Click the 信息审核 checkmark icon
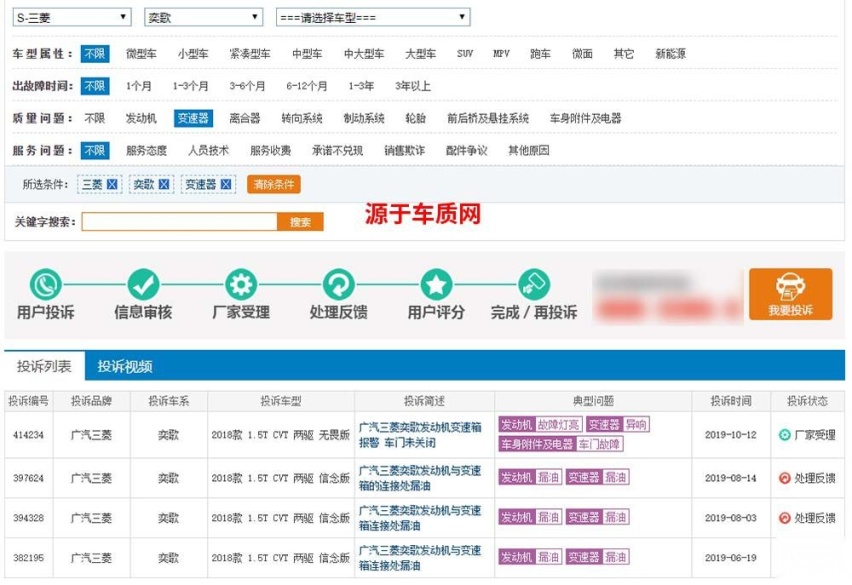 click(x=143, y=284)
